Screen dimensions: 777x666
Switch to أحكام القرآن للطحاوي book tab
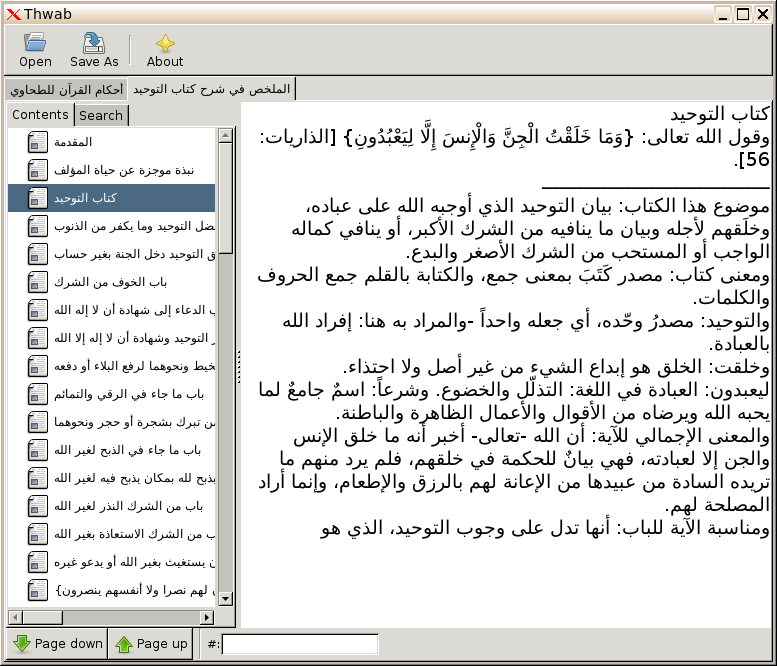tap(67, 89)
